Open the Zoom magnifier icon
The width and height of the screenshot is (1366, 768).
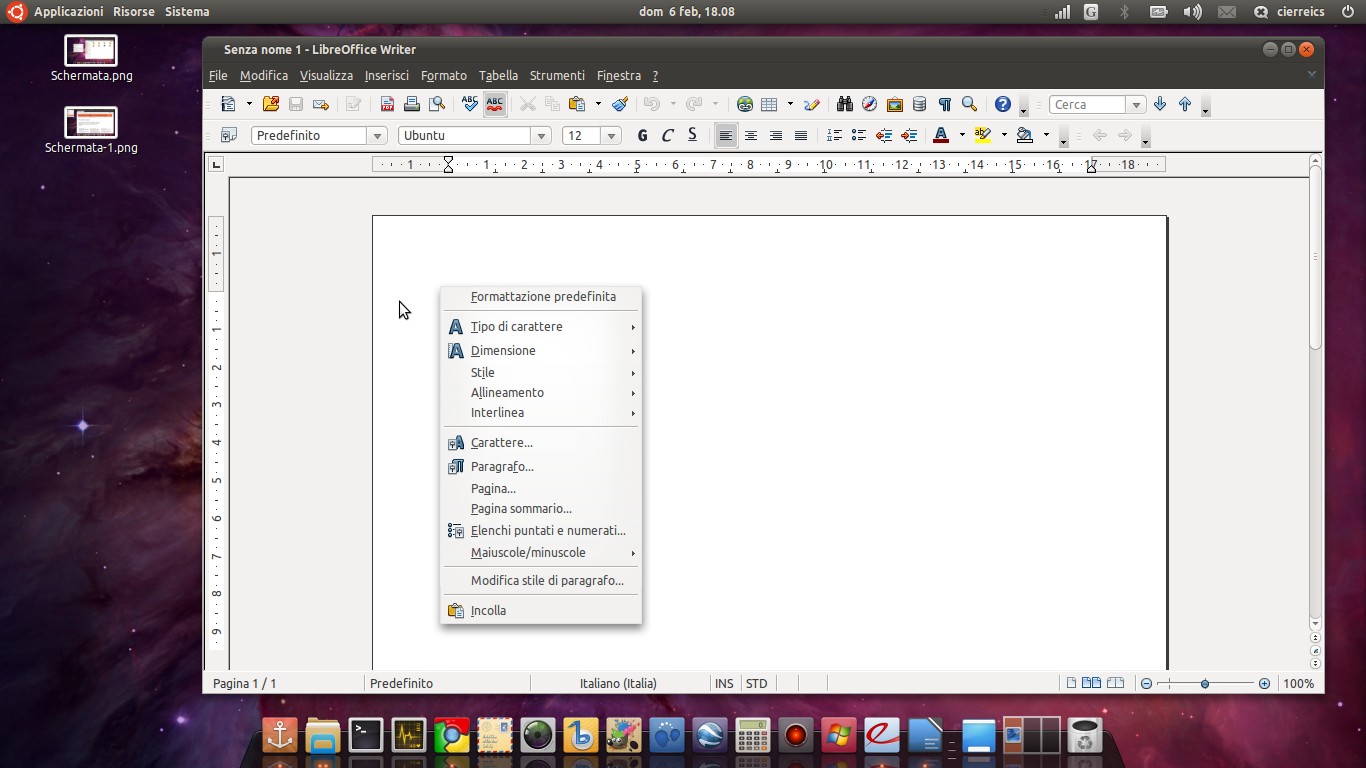(x=969, y=104)
